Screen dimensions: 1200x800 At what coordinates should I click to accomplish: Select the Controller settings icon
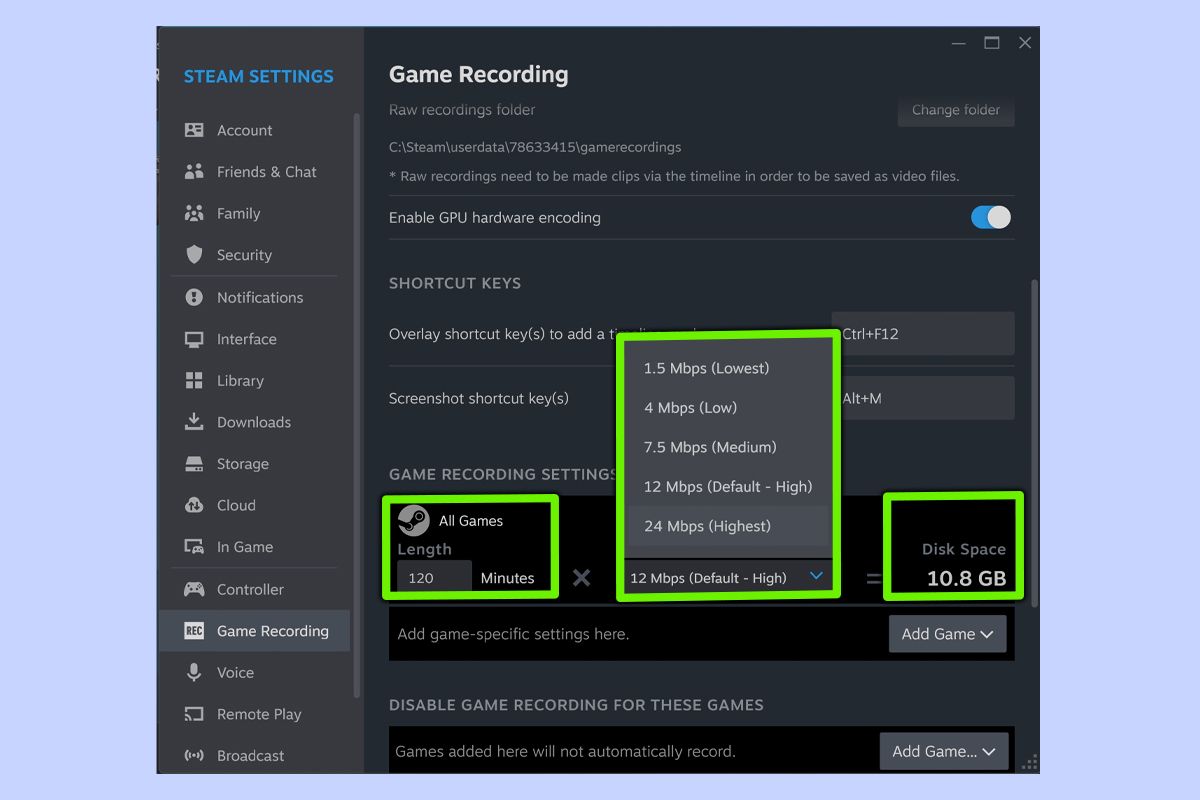194,589
